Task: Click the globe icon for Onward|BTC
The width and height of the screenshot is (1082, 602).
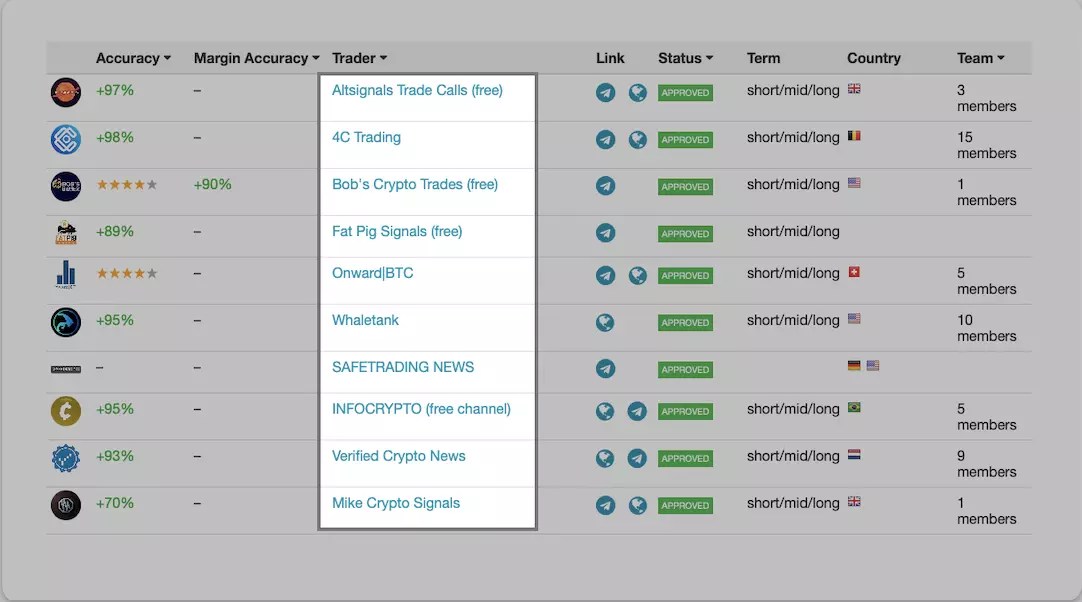Action: 637,275
